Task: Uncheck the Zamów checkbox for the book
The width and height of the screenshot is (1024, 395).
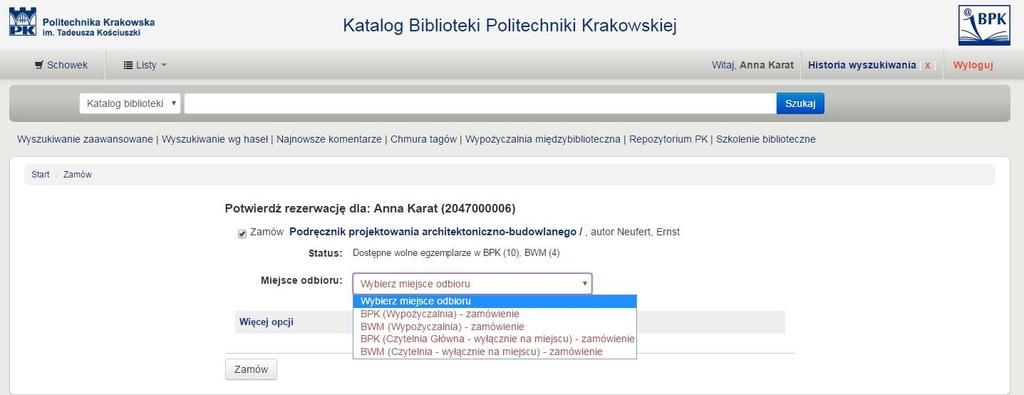Action: point(242,234)
